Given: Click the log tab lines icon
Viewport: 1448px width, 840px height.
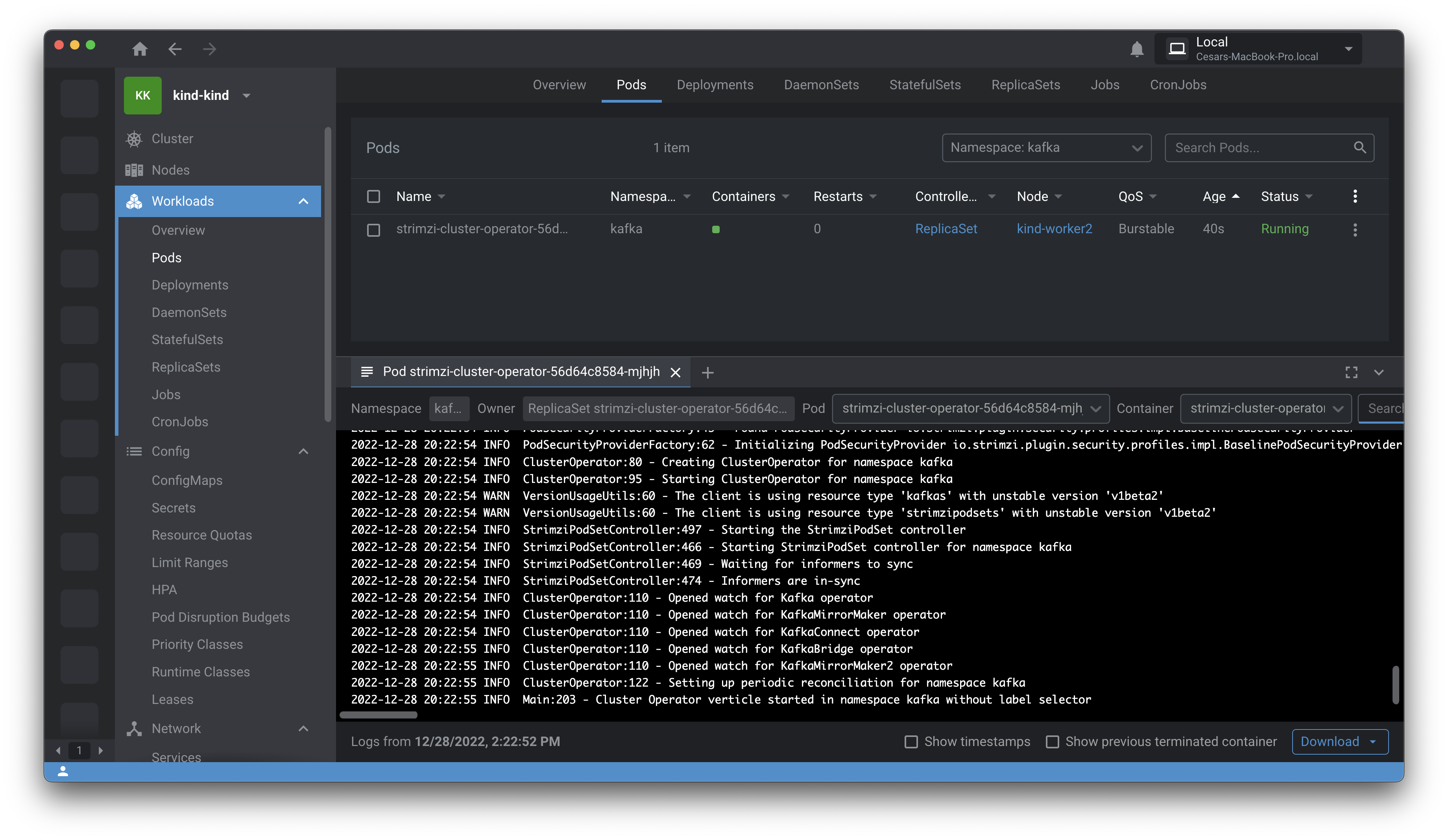Looking at the screenshot, I should pyautogui.click(x=367, y=372).
